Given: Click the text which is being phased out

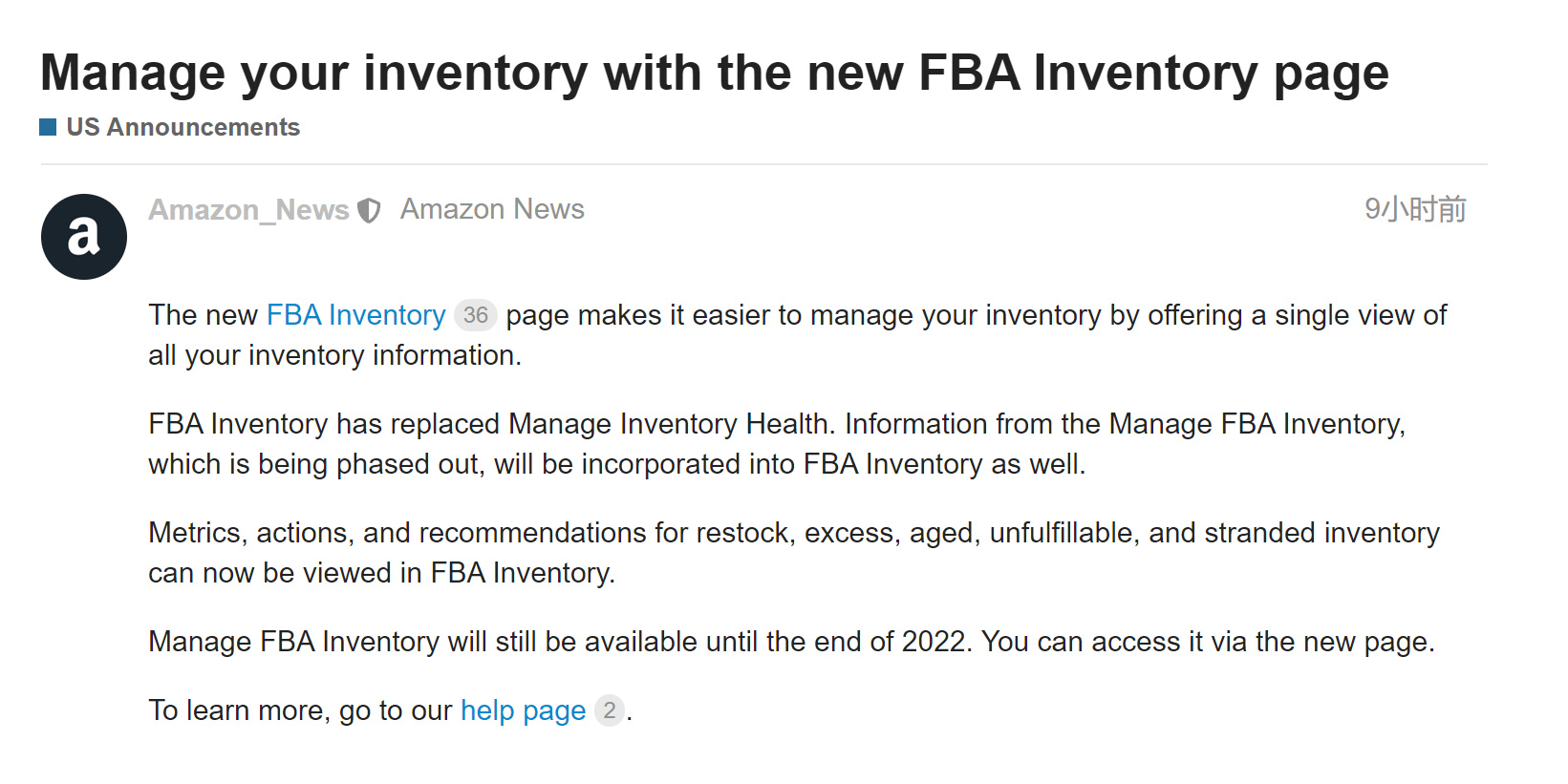Looking at the screenshot, I should tap(316, 464).
